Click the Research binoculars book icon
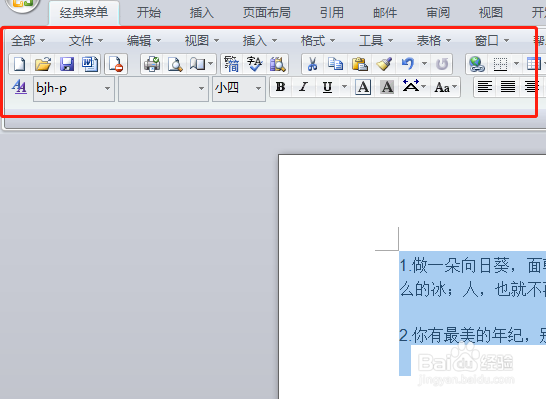546x399 pixels. pos(278,64)
